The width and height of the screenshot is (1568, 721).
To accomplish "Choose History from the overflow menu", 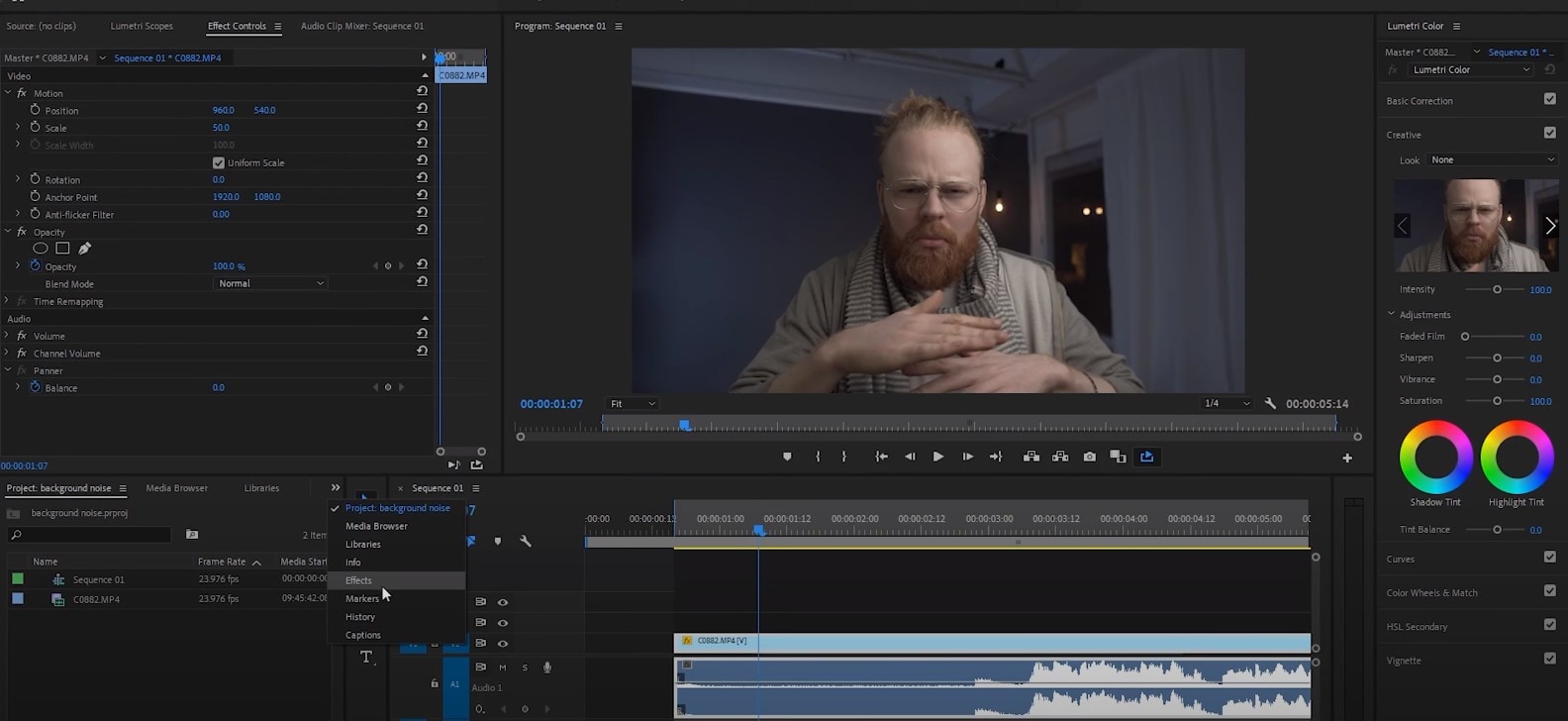I will click(x=397, y=617).
